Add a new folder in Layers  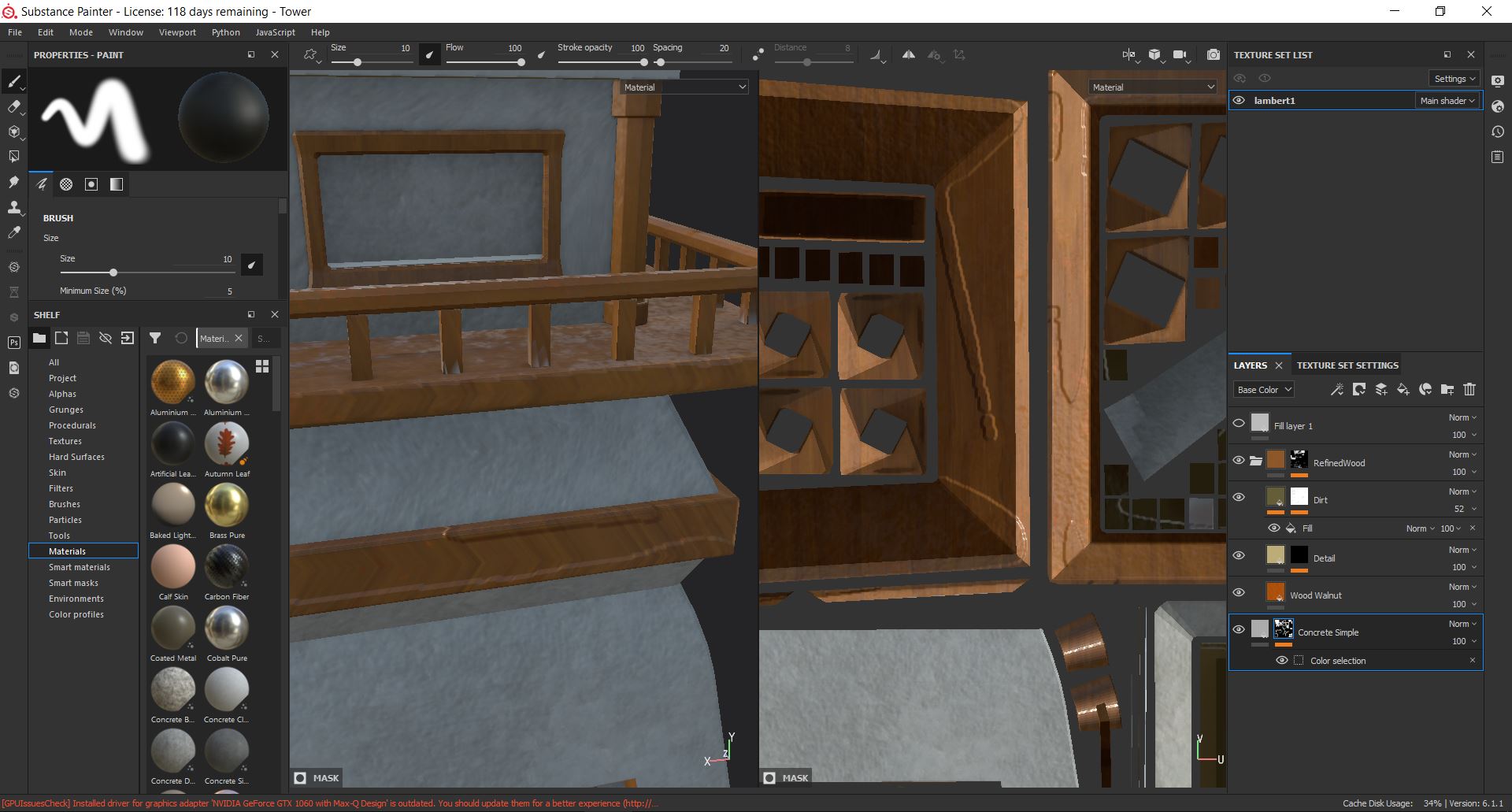click(x=1447, y=390)
